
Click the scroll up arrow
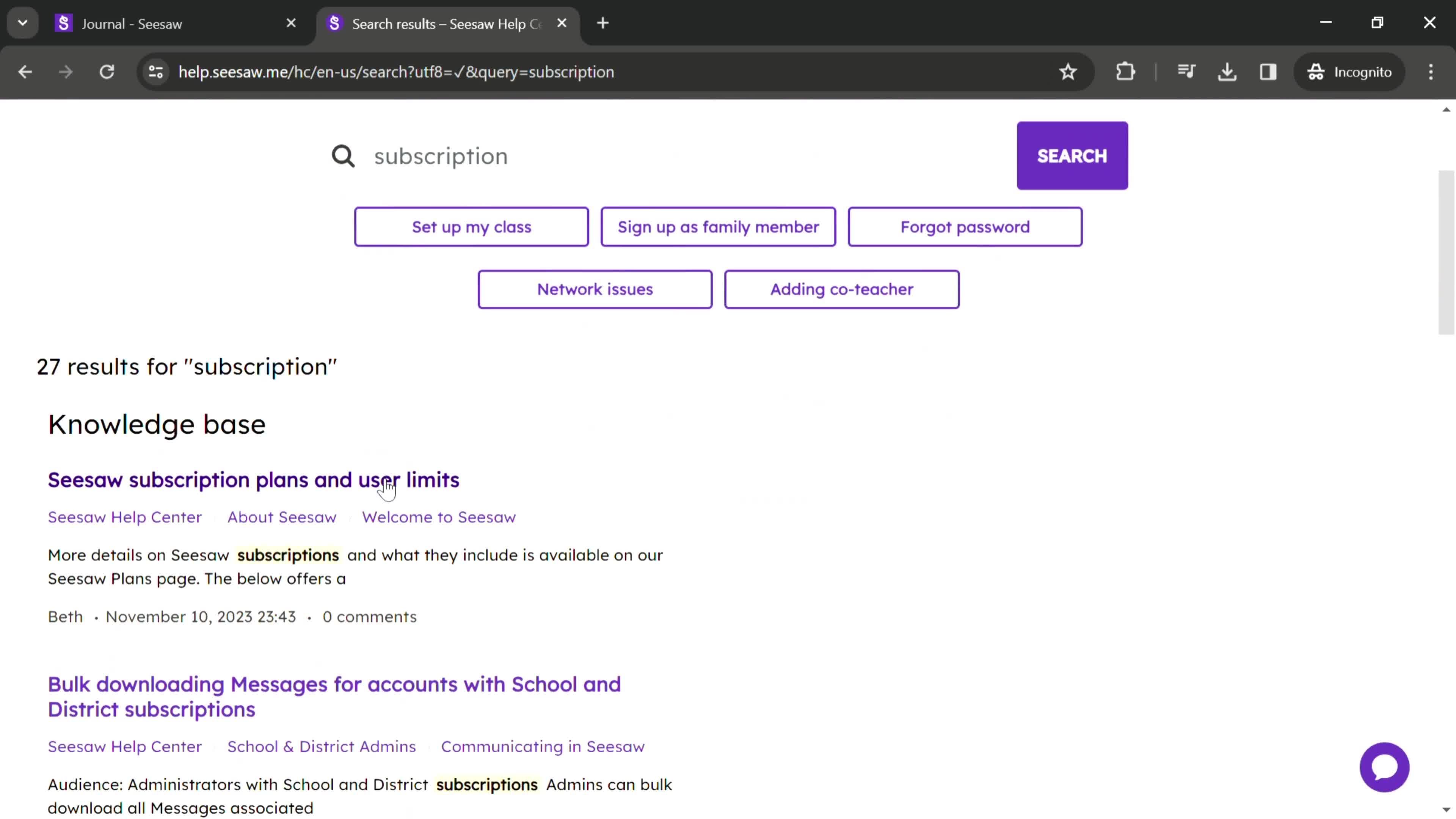coord(1447,110)
